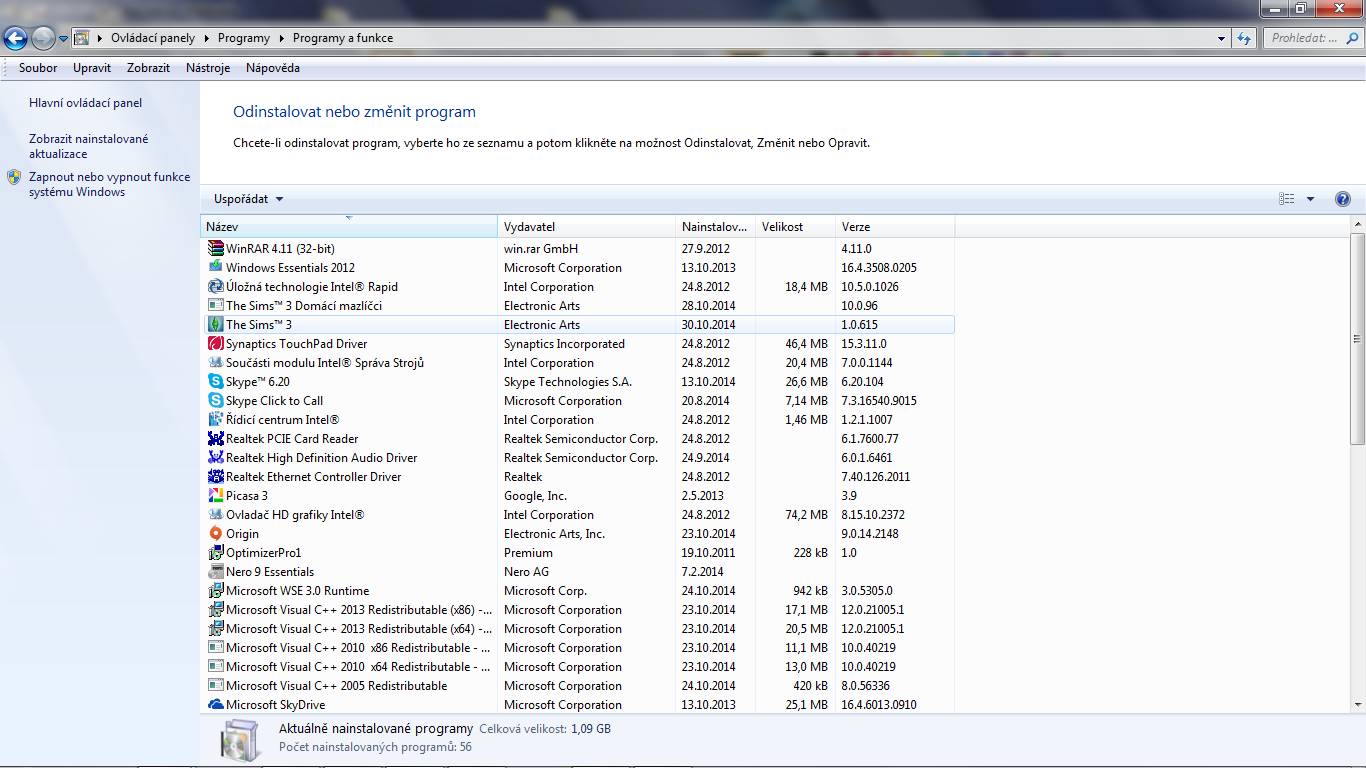Open the address bar history dropdown
The width and height of the screenshot is (1366, 768).
[x=1221, y=38]
